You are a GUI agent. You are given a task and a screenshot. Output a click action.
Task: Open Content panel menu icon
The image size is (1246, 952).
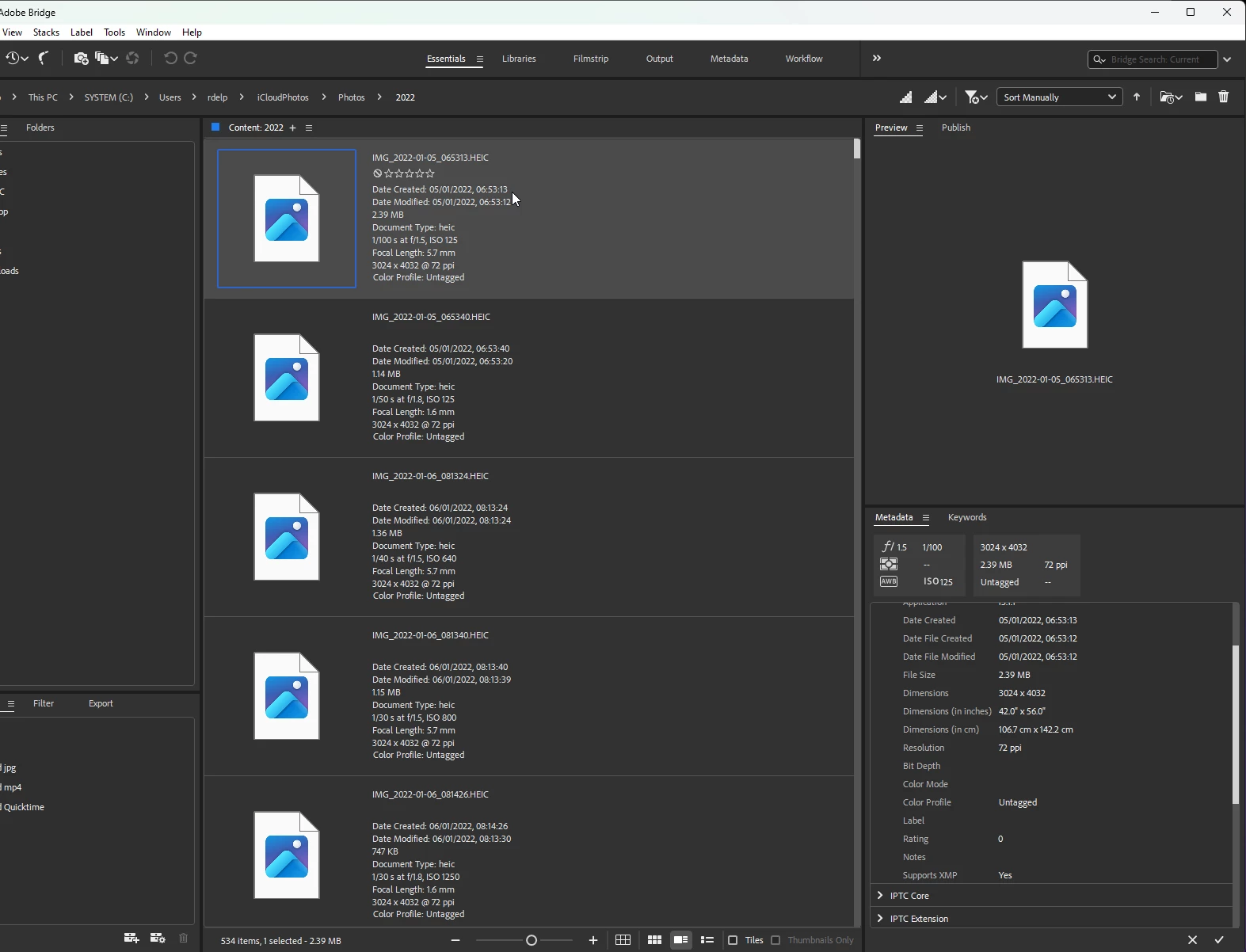click(309, 128)
